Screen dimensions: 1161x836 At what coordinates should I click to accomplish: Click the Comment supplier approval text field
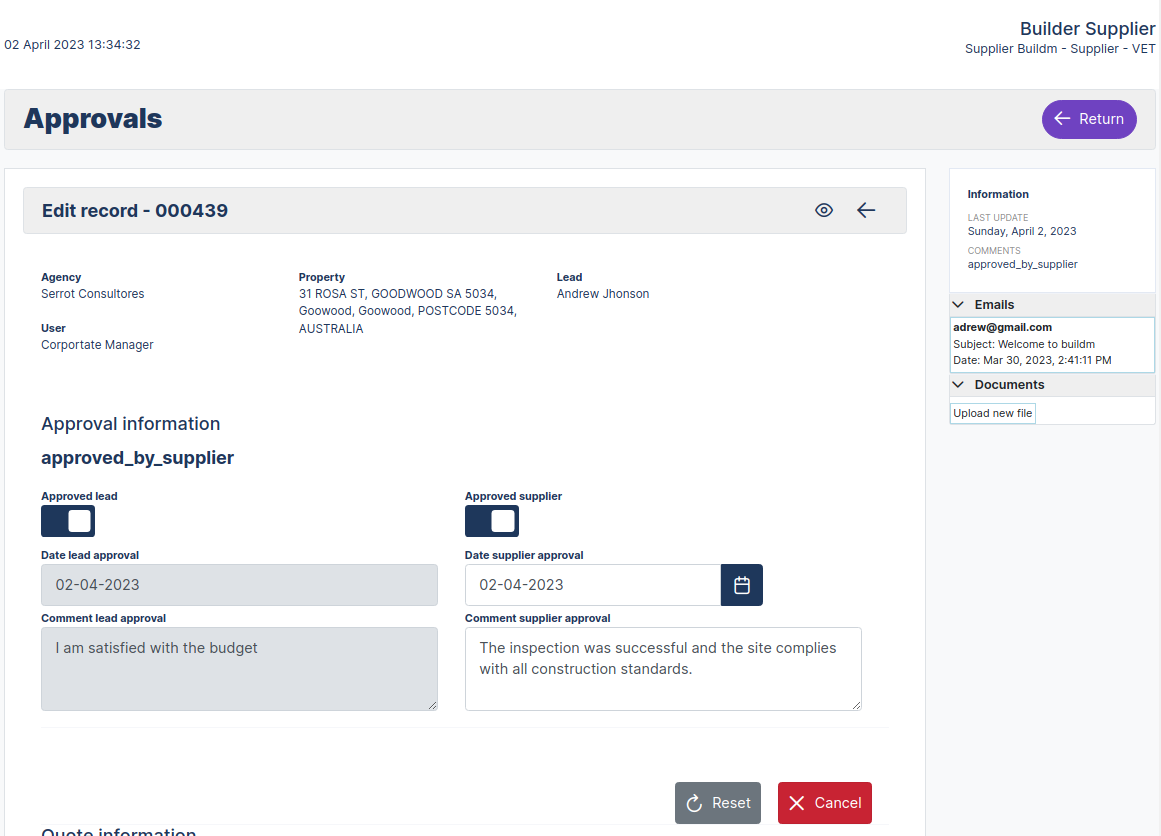coord(662,668)
